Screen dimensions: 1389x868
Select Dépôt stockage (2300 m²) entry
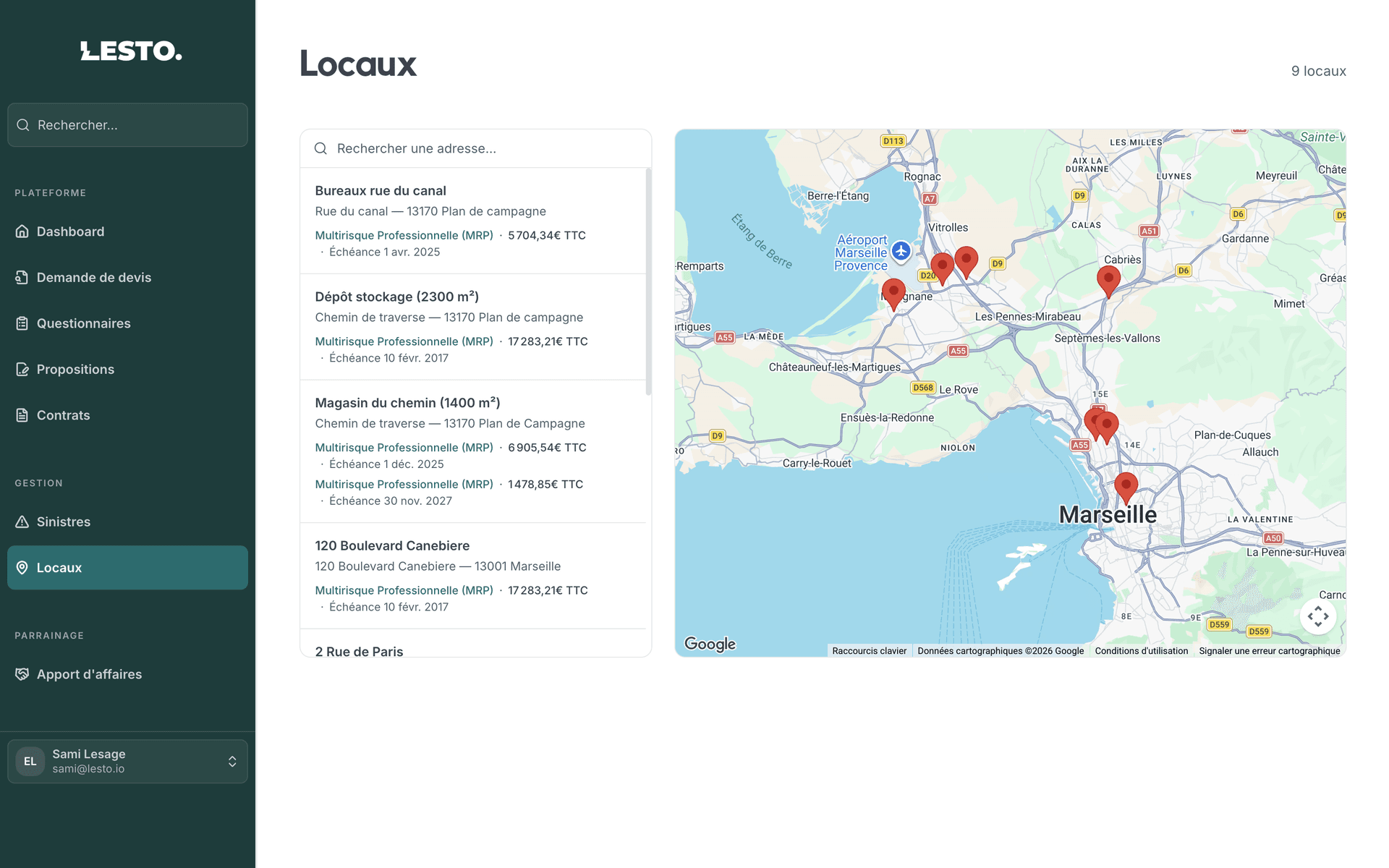click(473, 327)
